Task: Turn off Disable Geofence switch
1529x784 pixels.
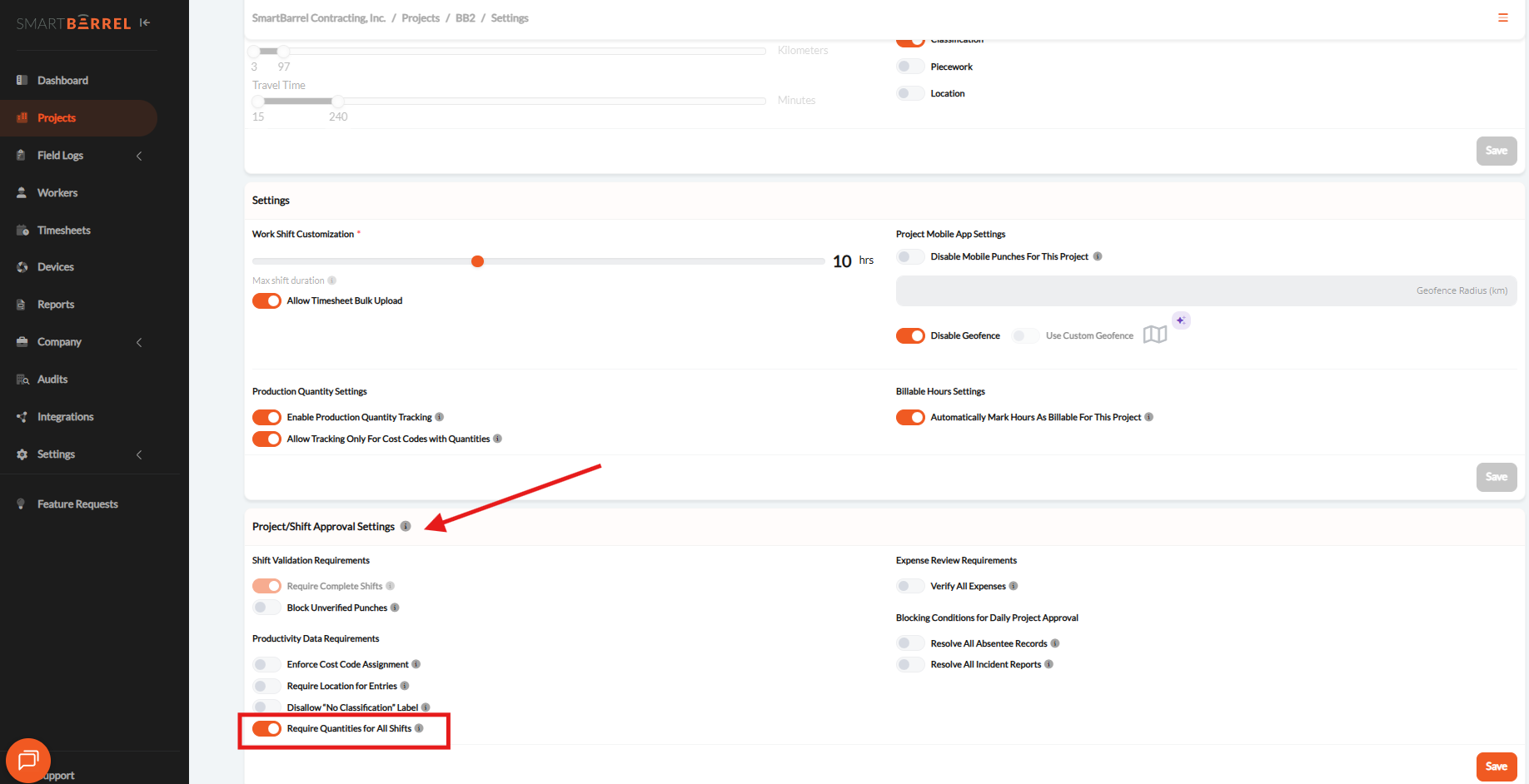Action: pyautogui.click(x=910, y=335)
